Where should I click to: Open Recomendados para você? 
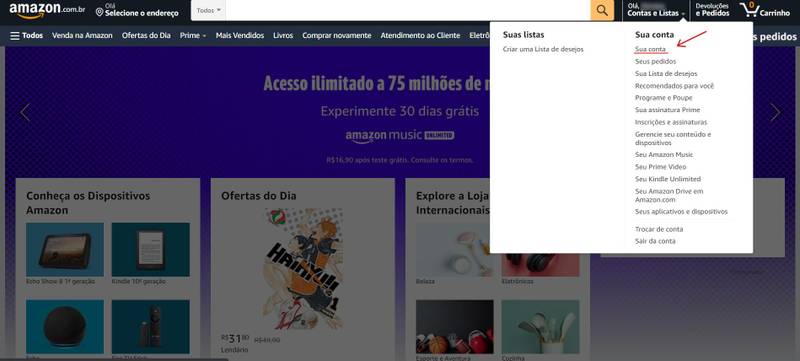point(674,86)
